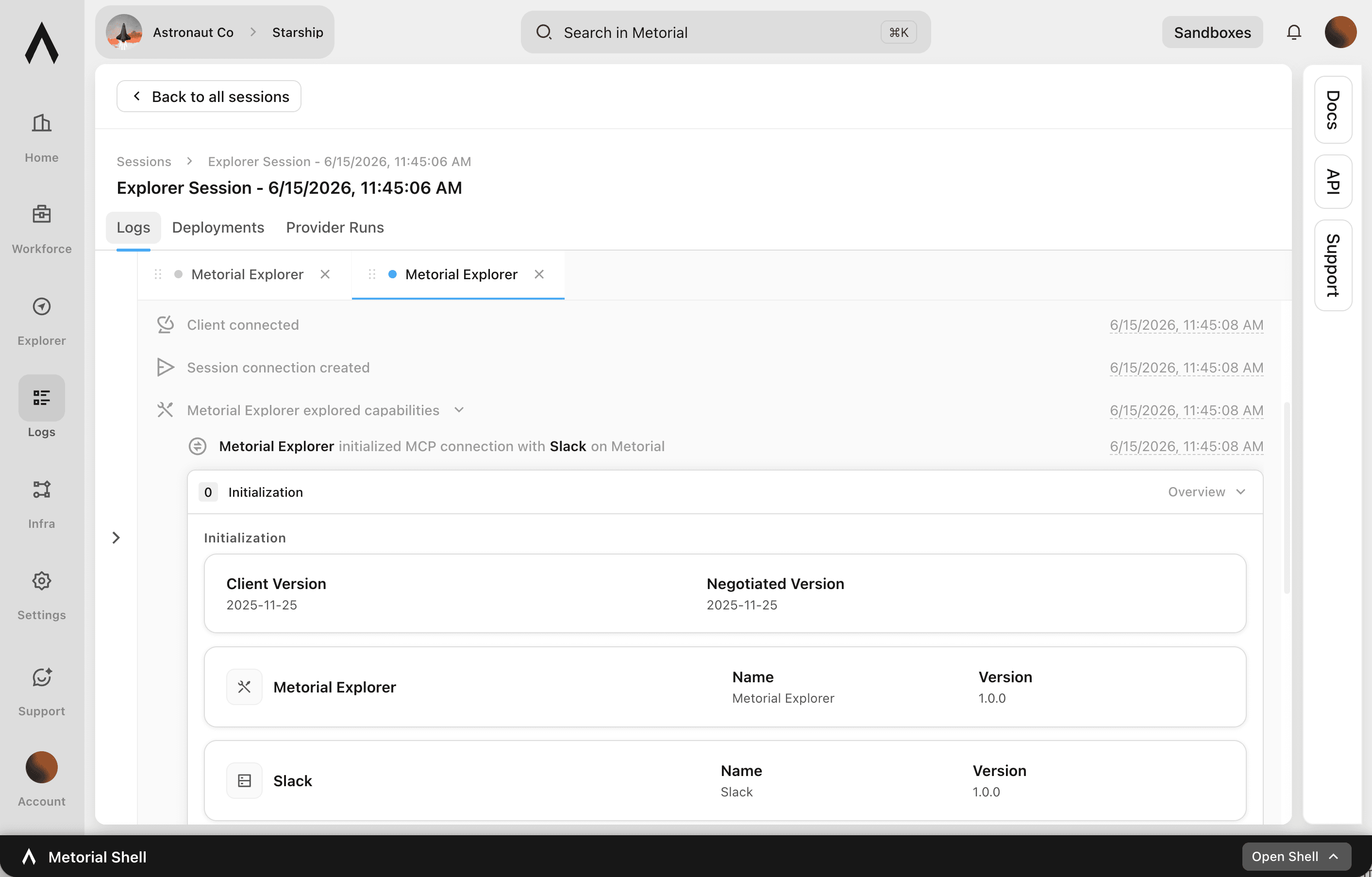The width and height of the screenshot is (1372, 877).
Task: Click the MCP connection initialized icon
Action: [197, 446]
